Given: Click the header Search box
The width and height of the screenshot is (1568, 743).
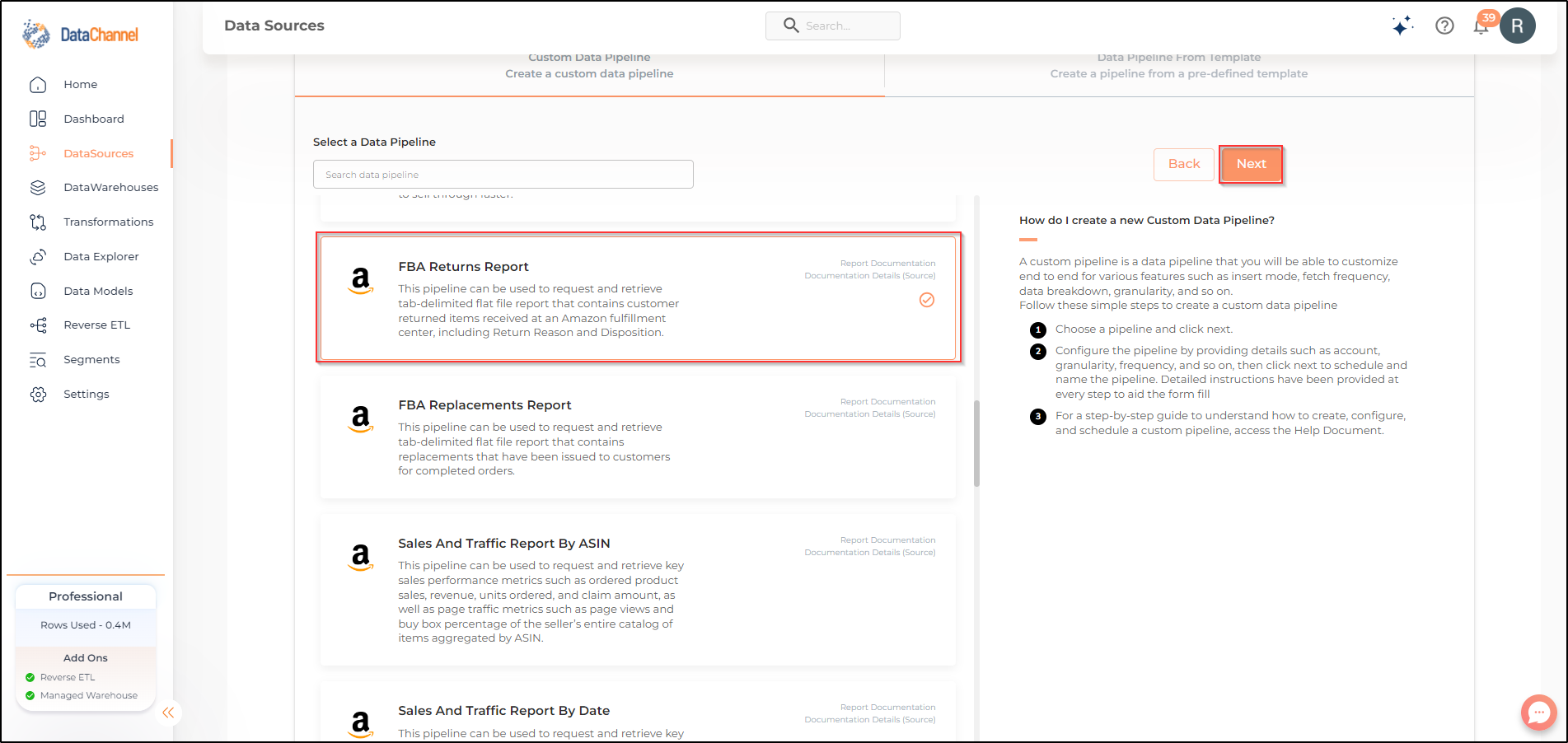Looking at the screenshot, I should click(x=832, y=26).
